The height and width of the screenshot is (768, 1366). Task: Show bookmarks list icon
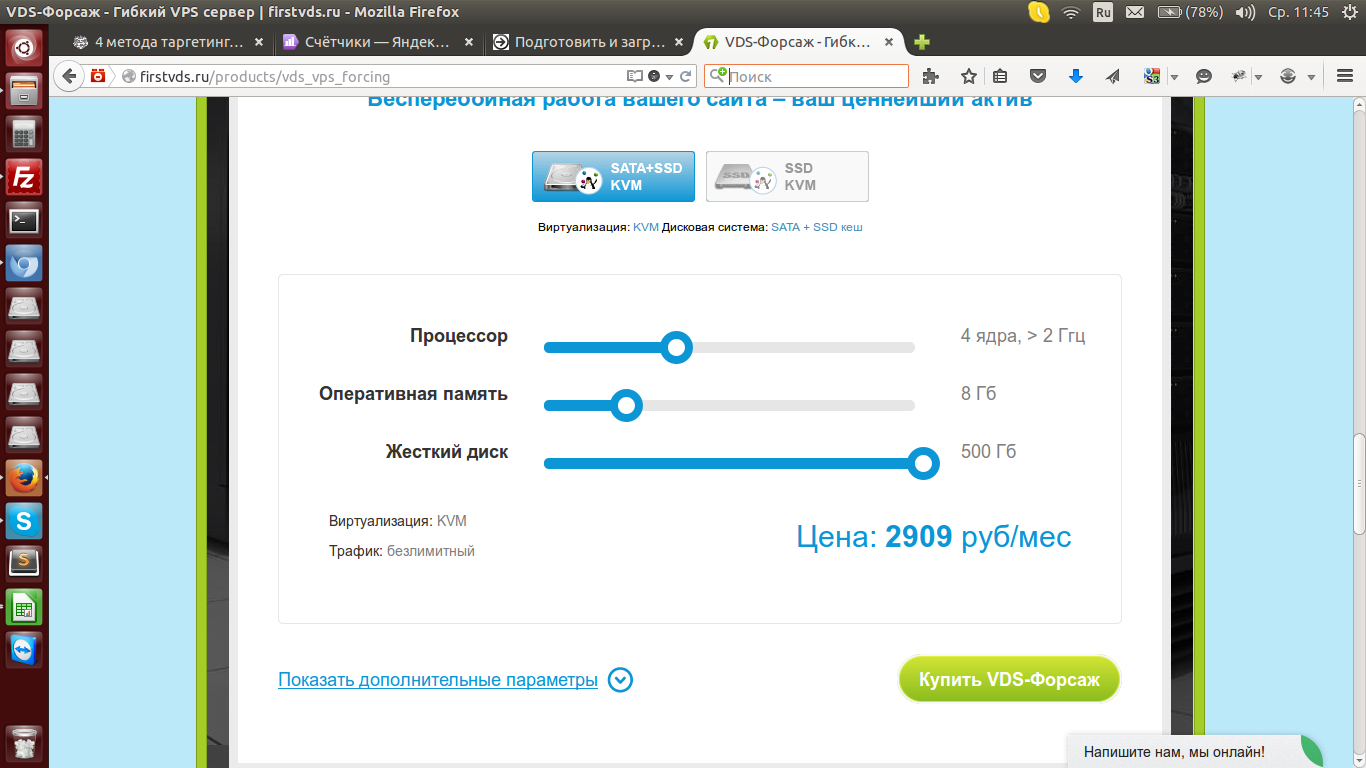tap(1000, 76)
